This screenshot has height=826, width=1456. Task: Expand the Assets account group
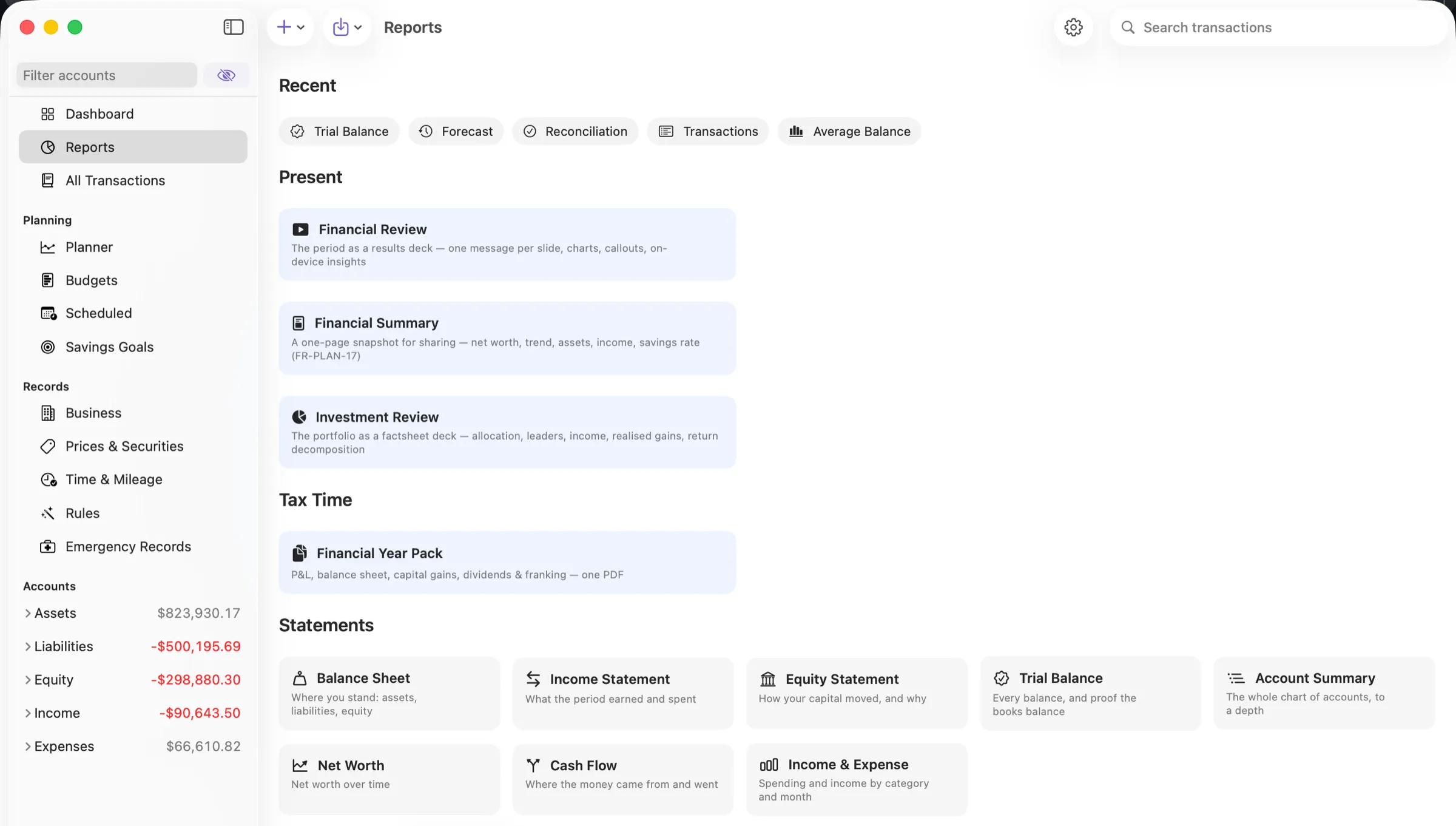[27, 613]
